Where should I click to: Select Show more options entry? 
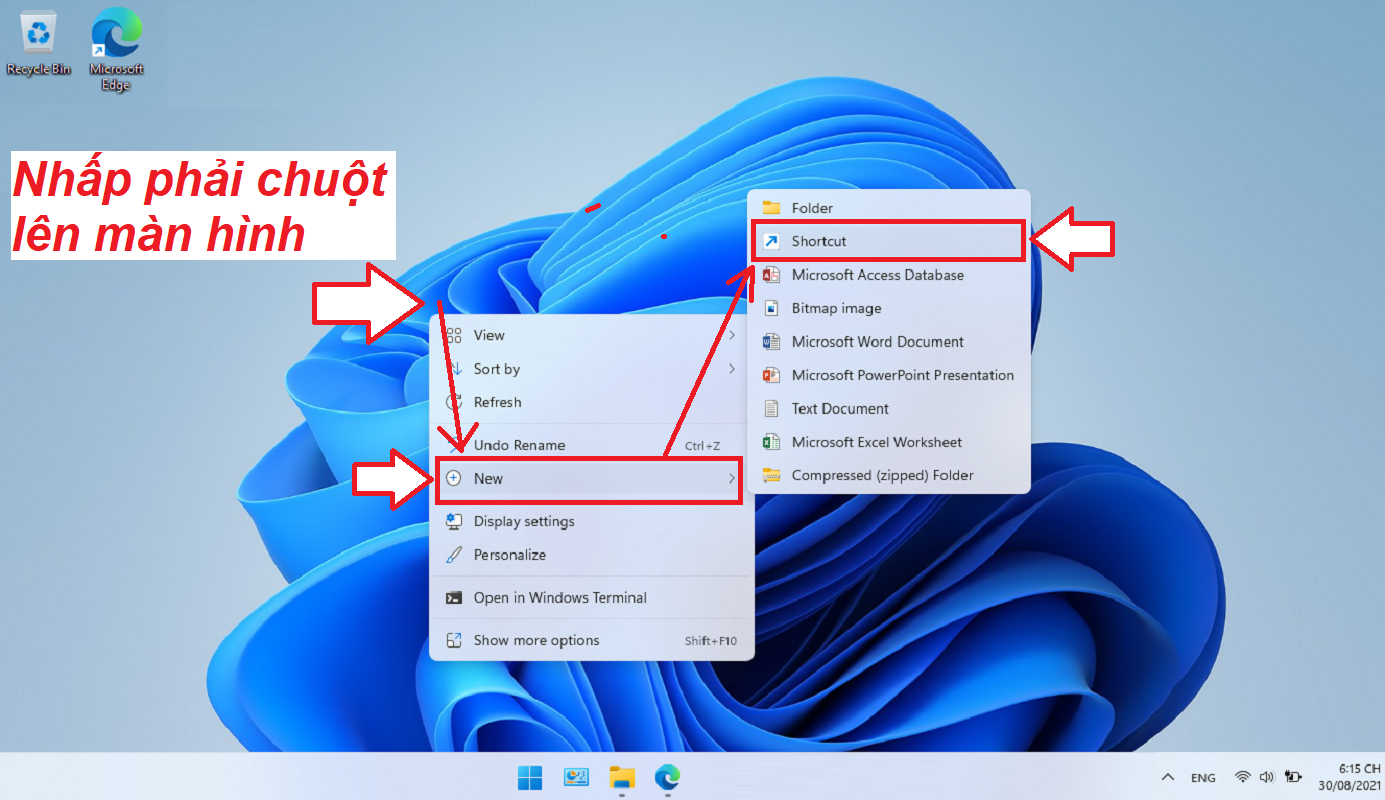pos(592,640)
